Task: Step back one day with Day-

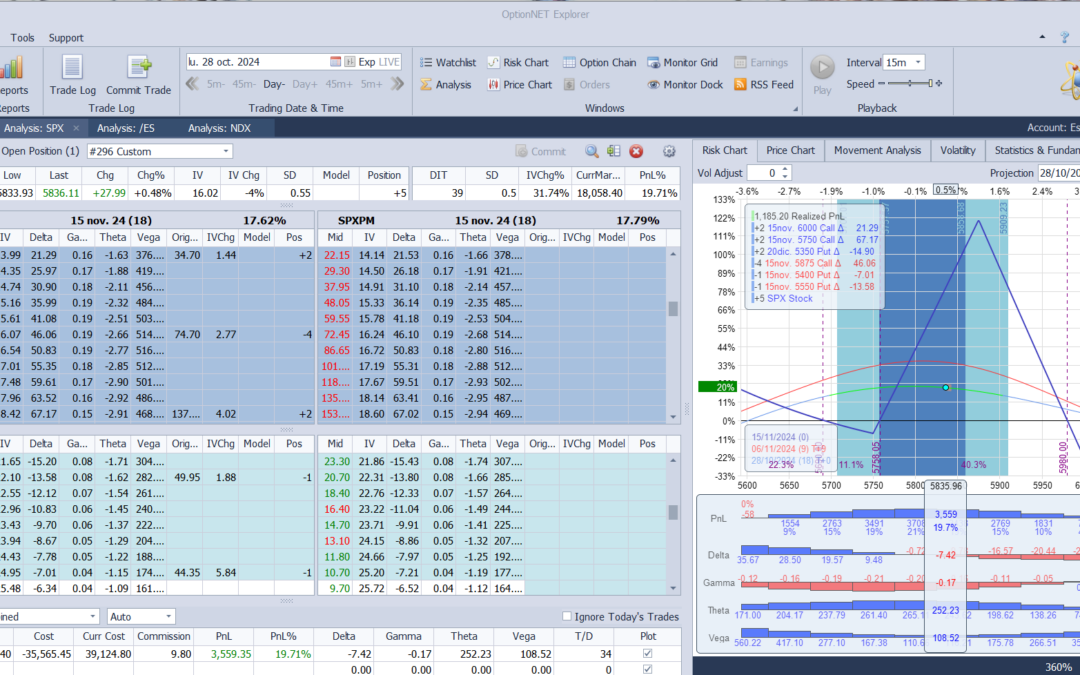Action: [274, 84]
